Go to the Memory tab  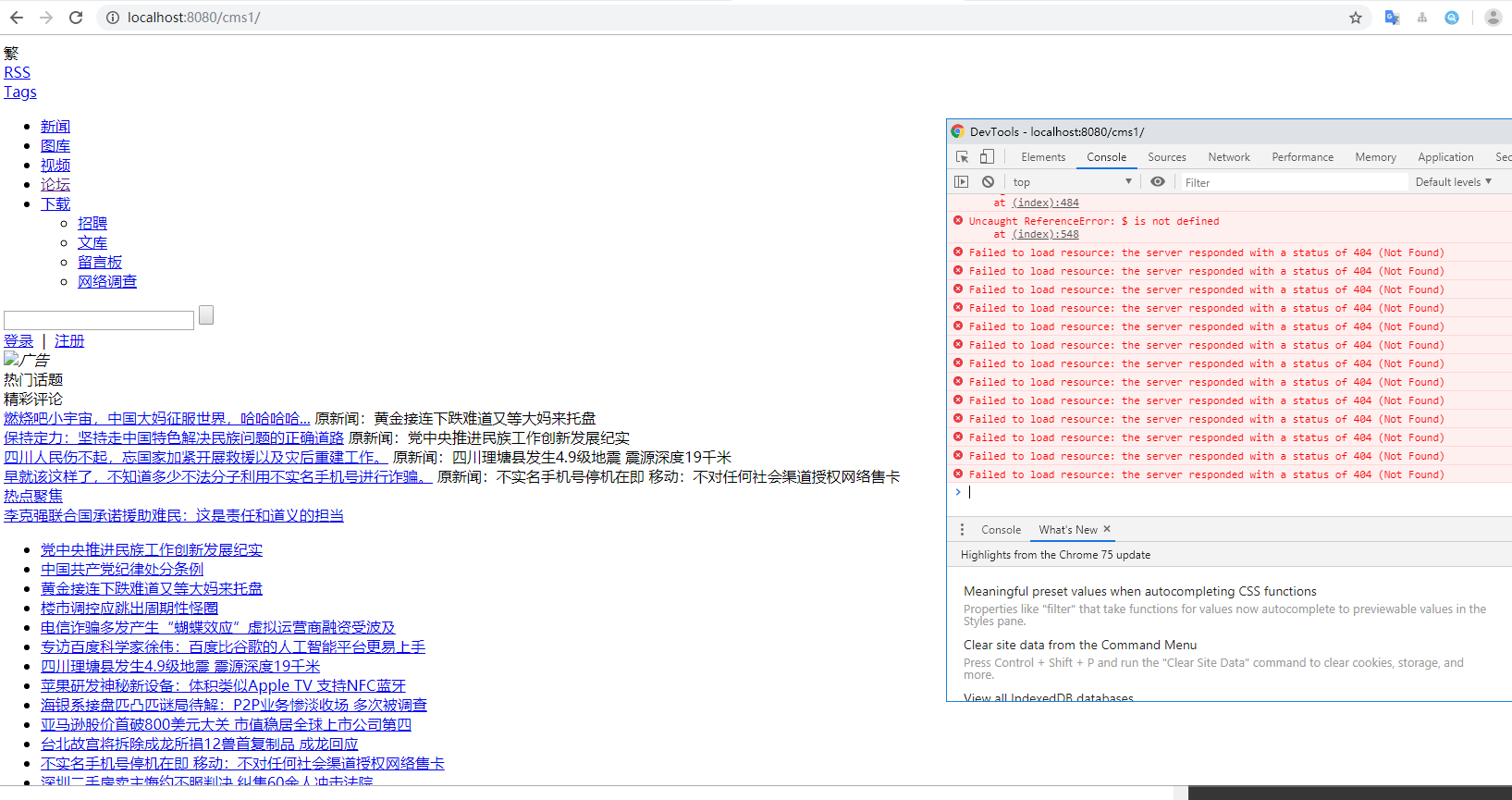coord(1376,157)
